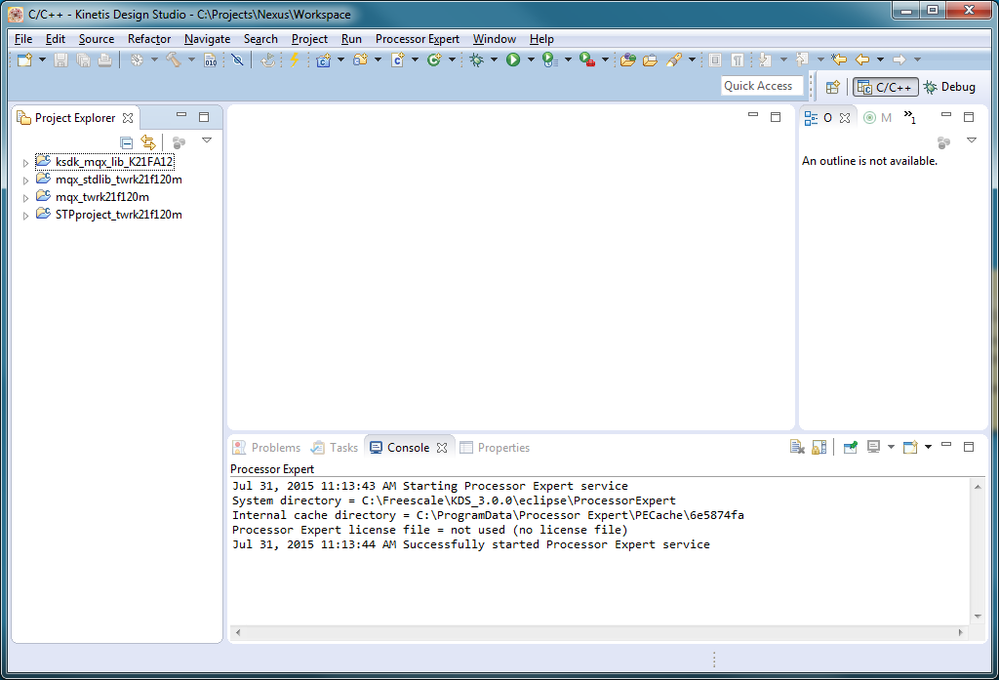Open the External Tools dropdown arrow
Screen dimensions: 999x680
[605, 60]
